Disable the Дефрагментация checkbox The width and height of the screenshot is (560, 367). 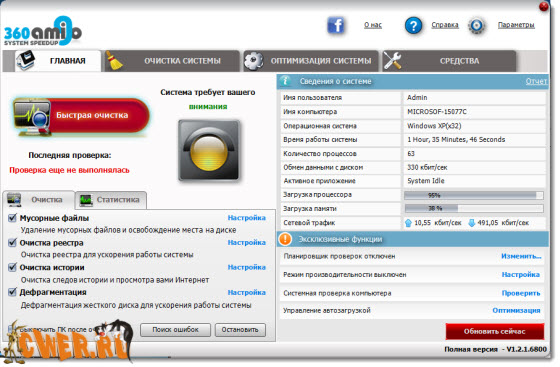[x=12, y=292]
